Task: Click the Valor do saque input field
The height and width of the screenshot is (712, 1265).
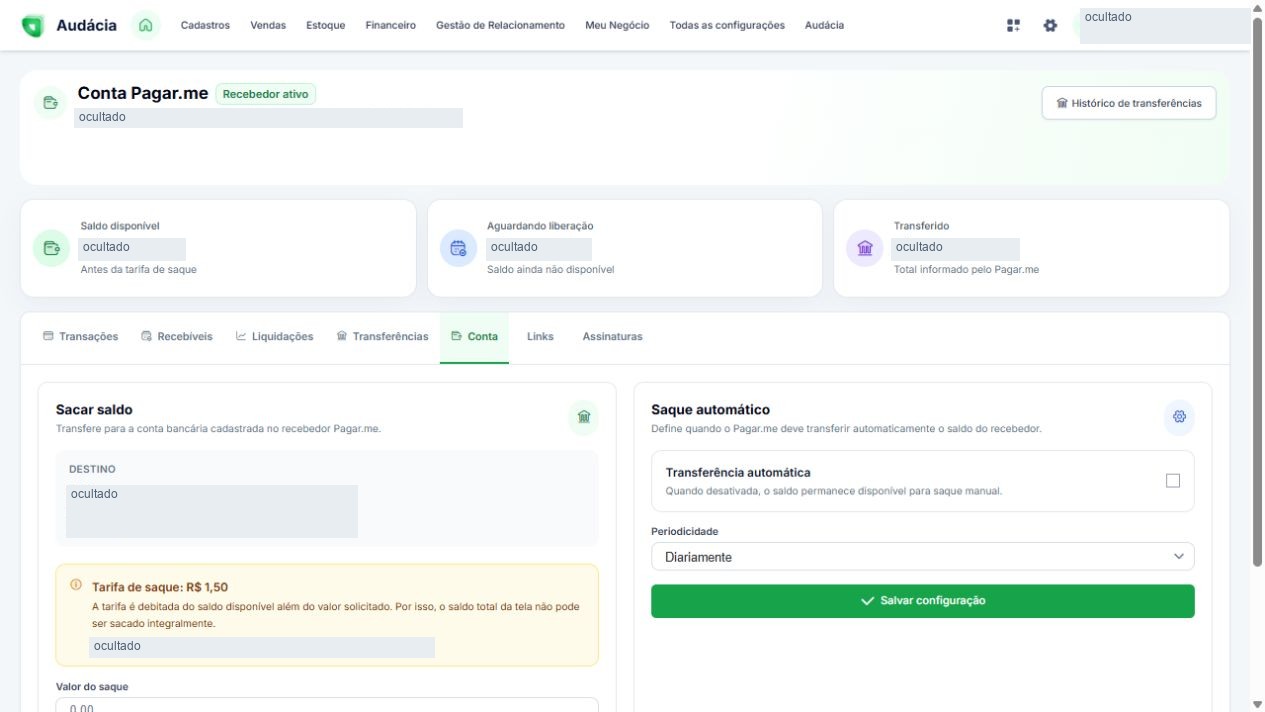Action: click(x=327, y=705)
